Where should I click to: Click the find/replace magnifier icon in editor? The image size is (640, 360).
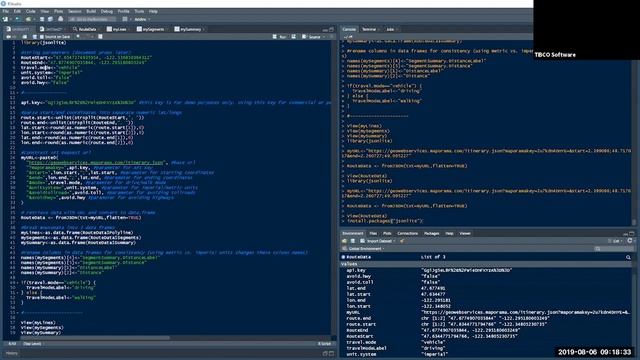click(78, 37)
